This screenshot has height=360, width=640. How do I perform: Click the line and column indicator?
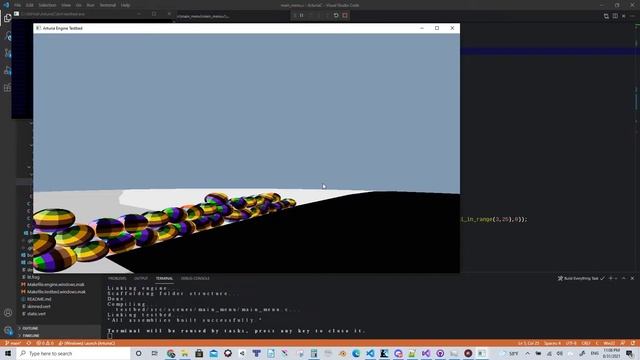point(529,343)
